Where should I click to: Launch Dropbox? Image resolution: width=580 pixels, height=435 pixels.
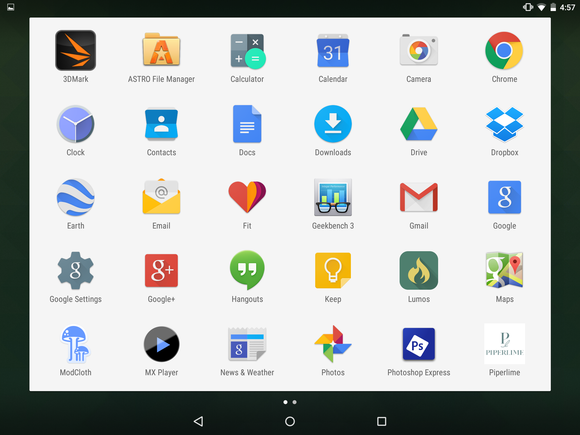[x=504, y=124]
